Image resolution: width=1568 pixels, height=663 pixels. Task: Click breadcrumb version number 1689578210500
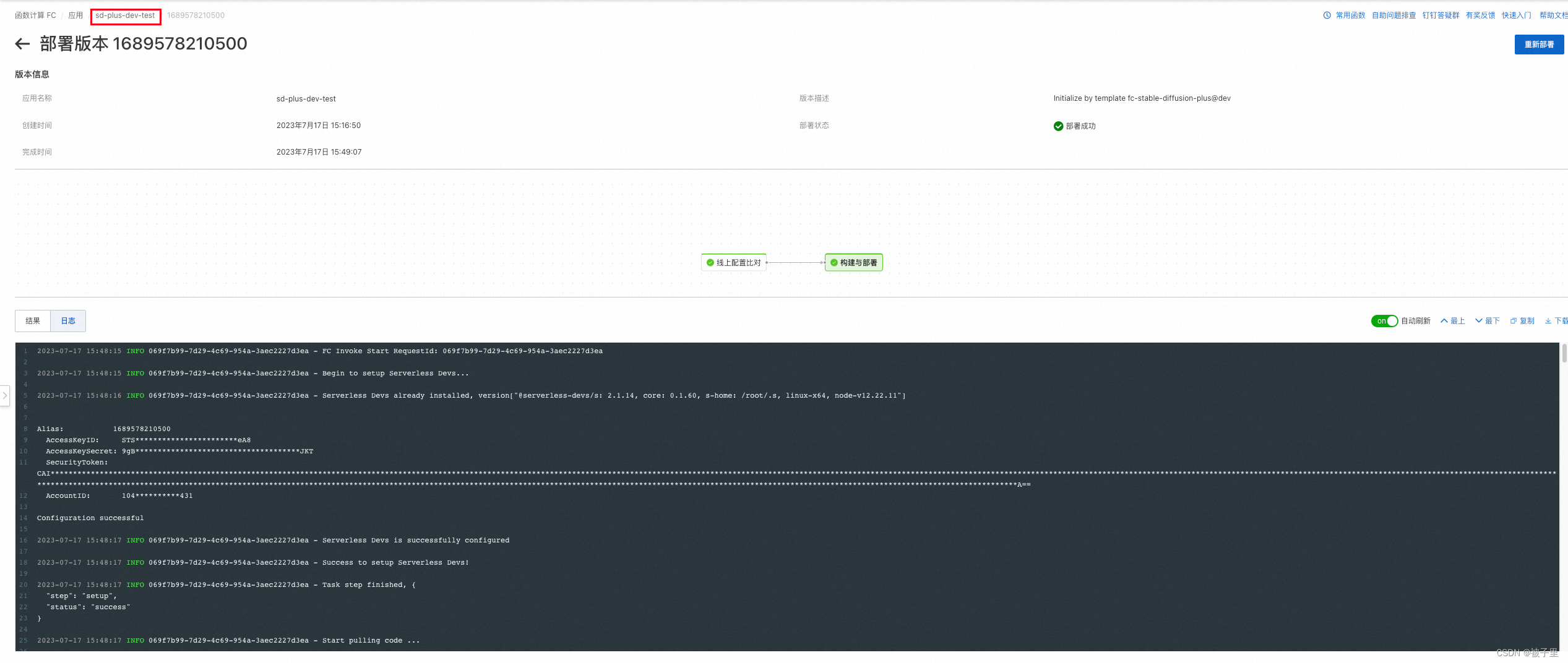(196, 15)
